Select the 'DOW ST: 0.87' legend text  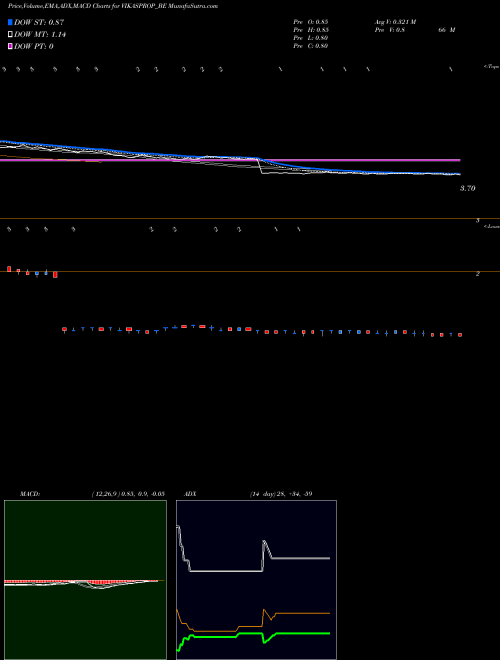tap(39, 22)
